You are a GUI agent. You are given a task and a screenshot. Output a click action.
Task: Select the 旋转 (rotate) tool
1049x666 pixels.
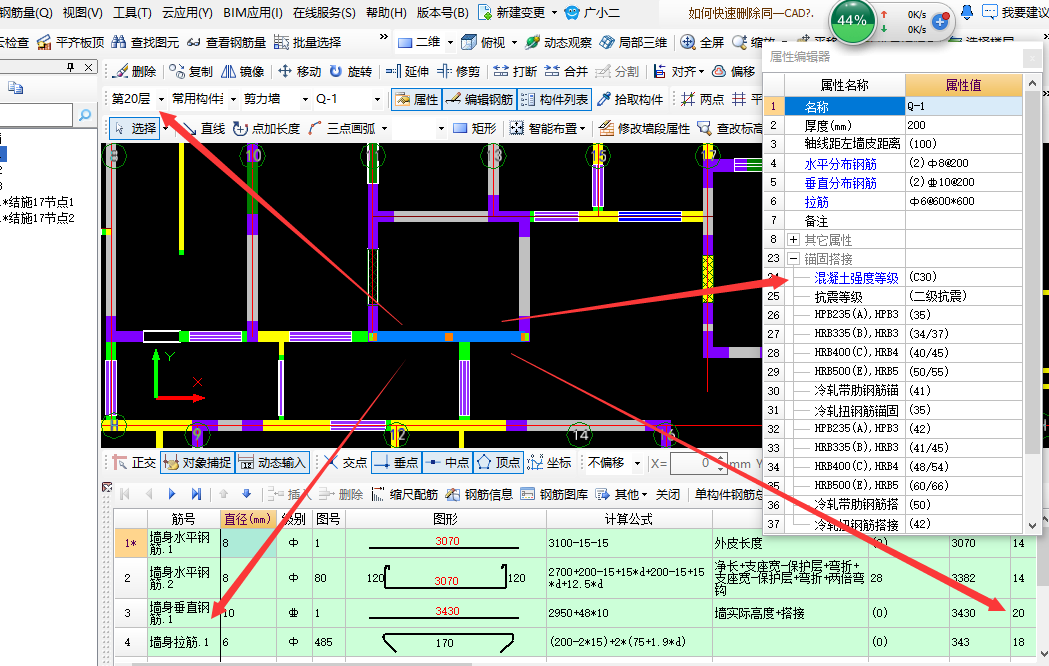[x=351, y=72]
